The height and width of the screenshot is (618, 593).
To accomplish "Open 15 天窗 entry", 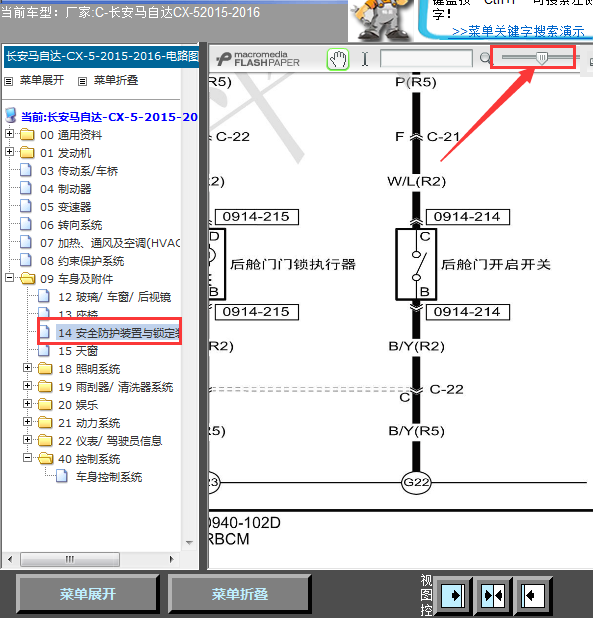I will coord(78,351).
